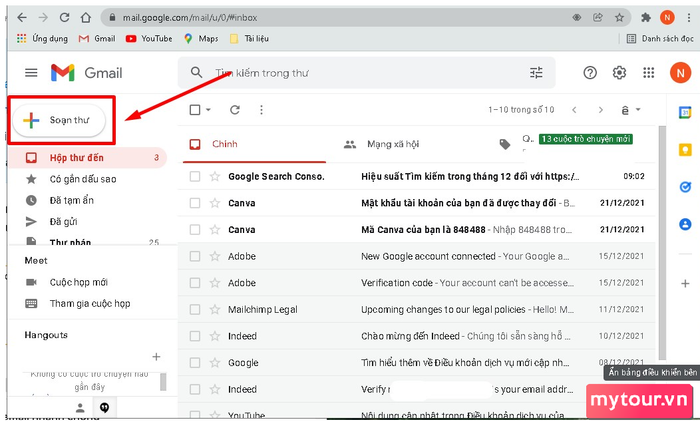This screenshot has width=700, height=428.
Task: Start a new Hangouts chat with plus icon
Action: 156,357
